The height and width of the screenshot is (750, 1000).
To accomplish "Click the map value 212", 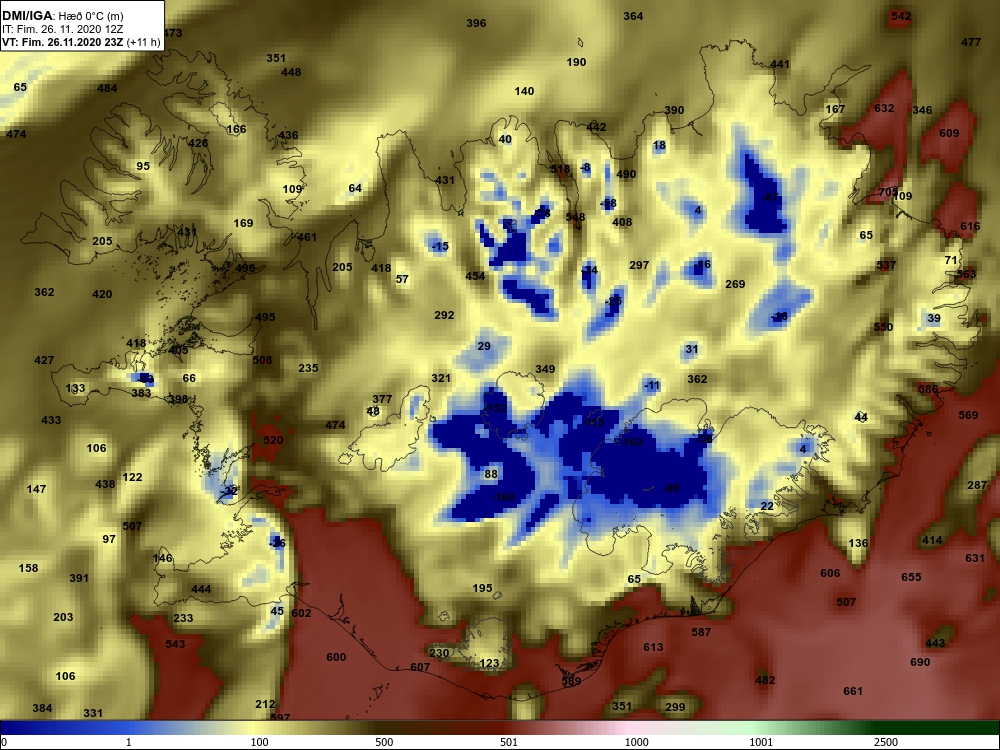I will (x=265, y=704).
